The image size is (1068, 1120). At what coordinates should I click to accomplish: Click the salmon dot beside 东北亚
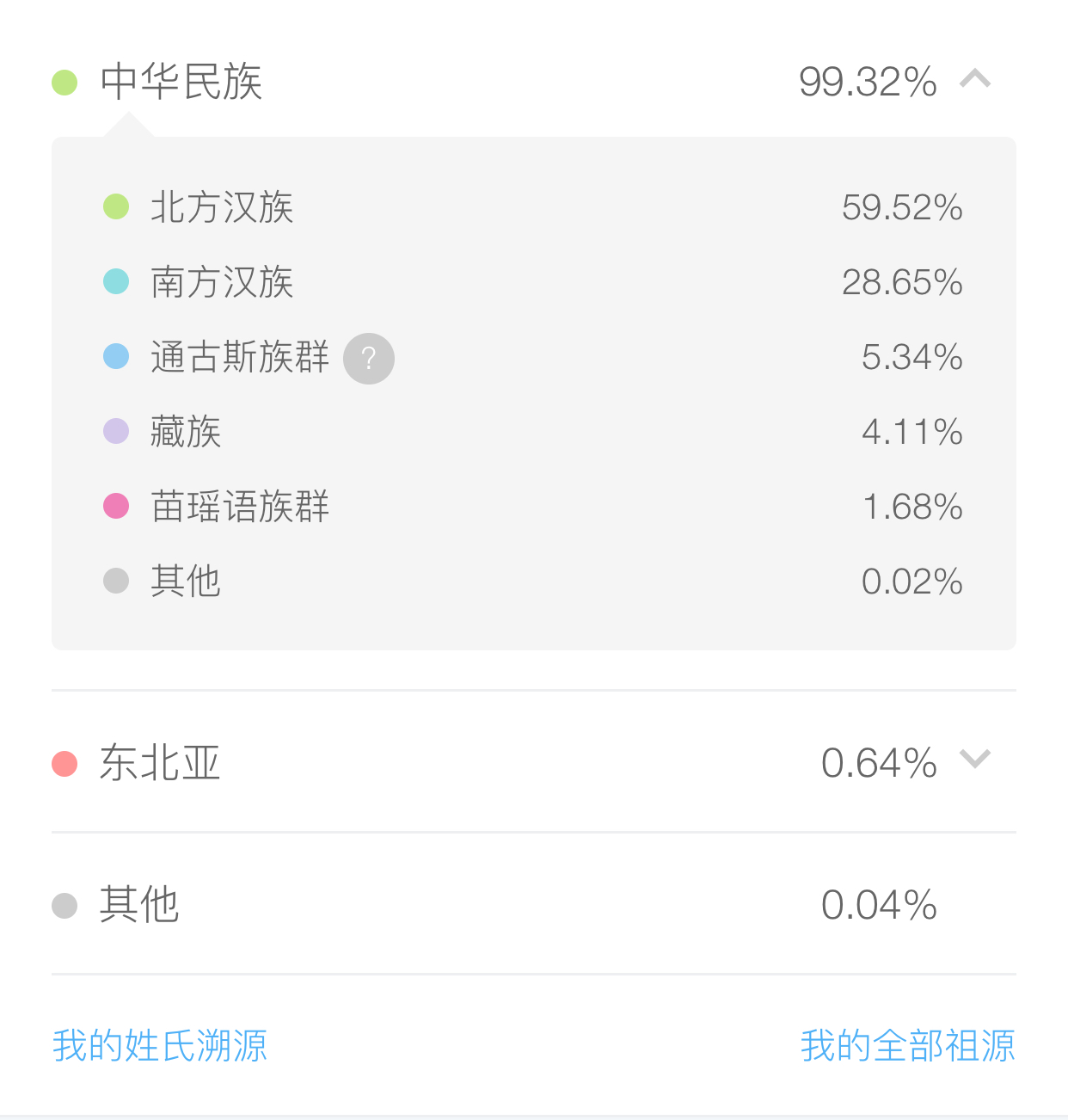point(64,763)
